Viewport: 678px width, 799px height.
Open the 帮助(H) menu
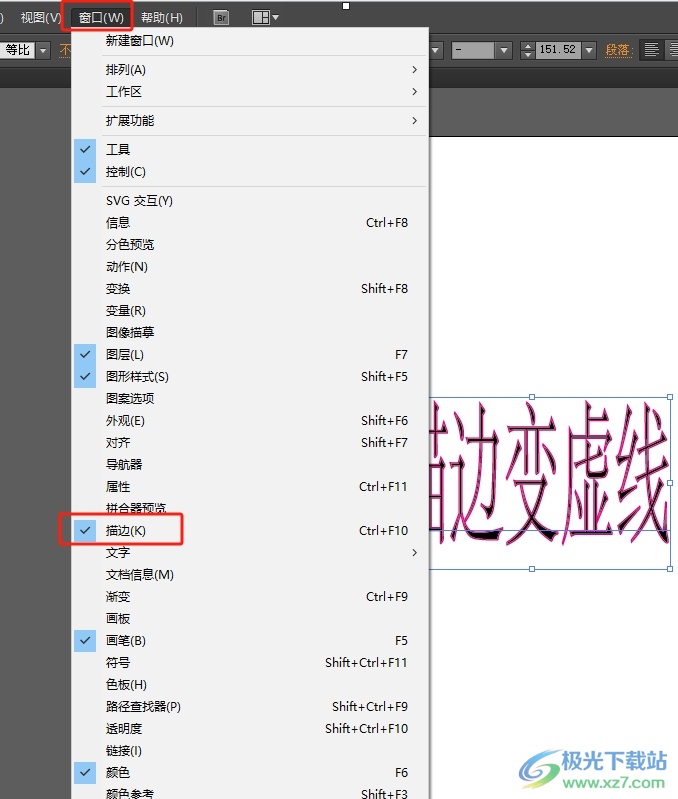click(x=161, y=18)
